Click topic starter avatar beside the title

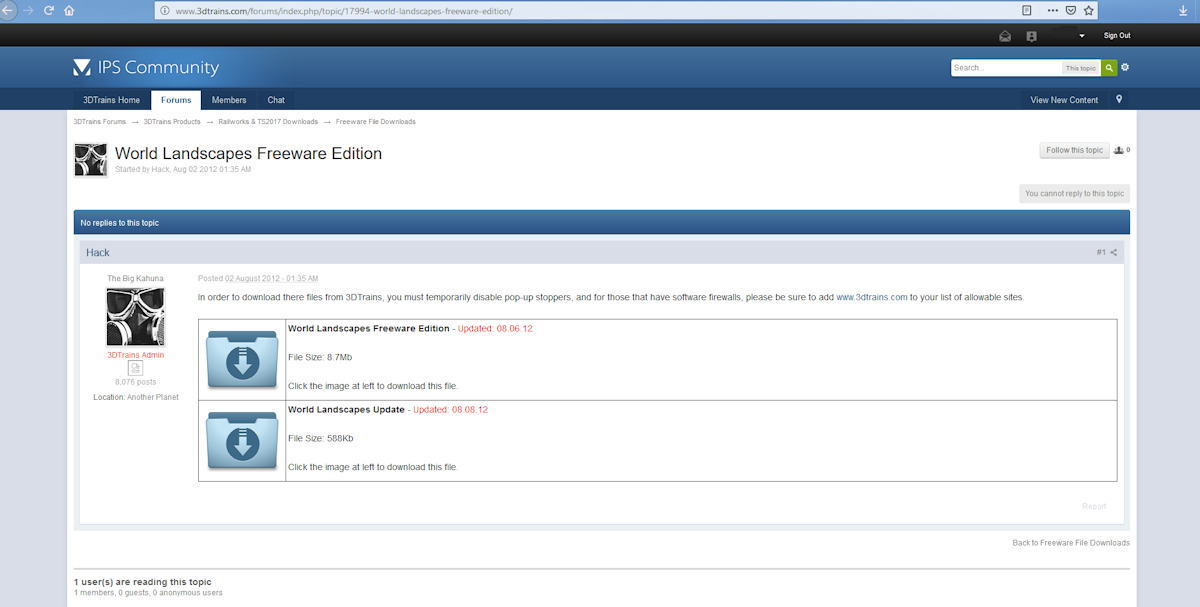(x=91, y=160)
